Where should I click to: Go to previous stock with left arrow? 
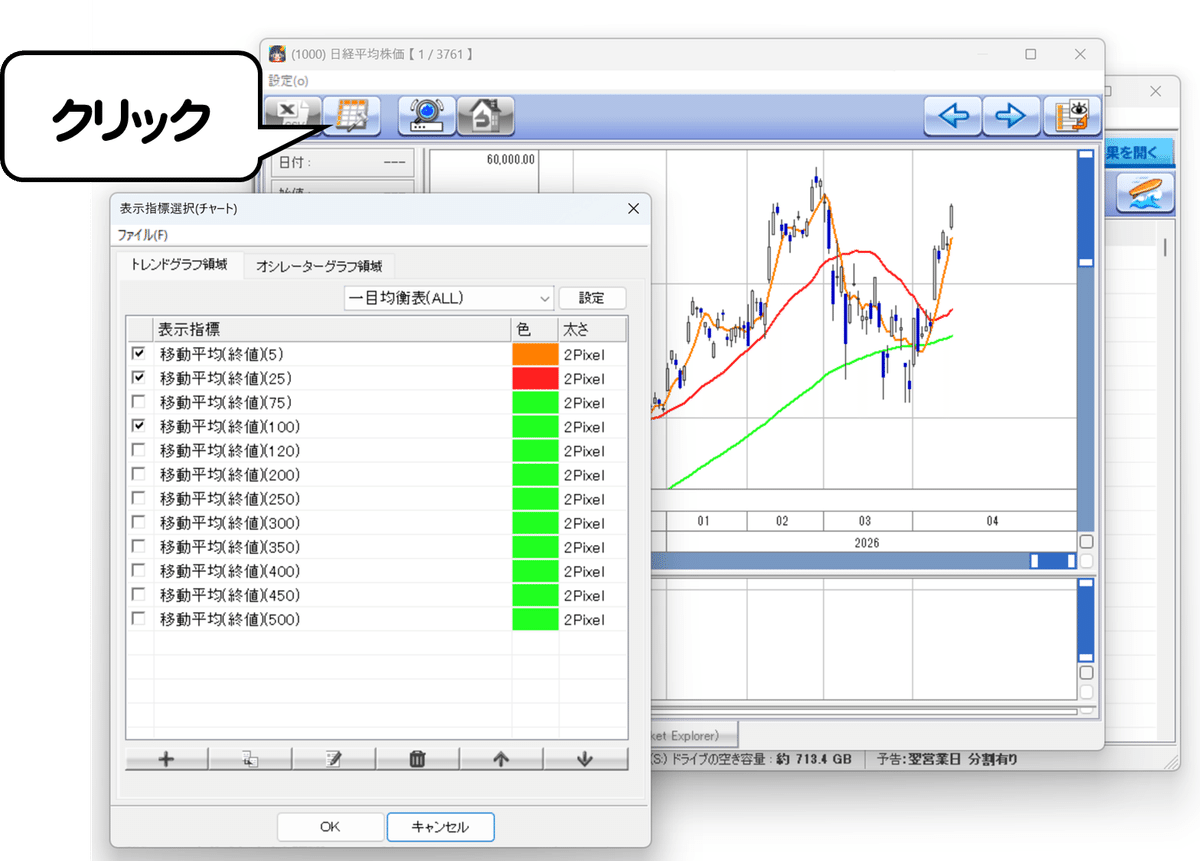(x=952, y=116)
